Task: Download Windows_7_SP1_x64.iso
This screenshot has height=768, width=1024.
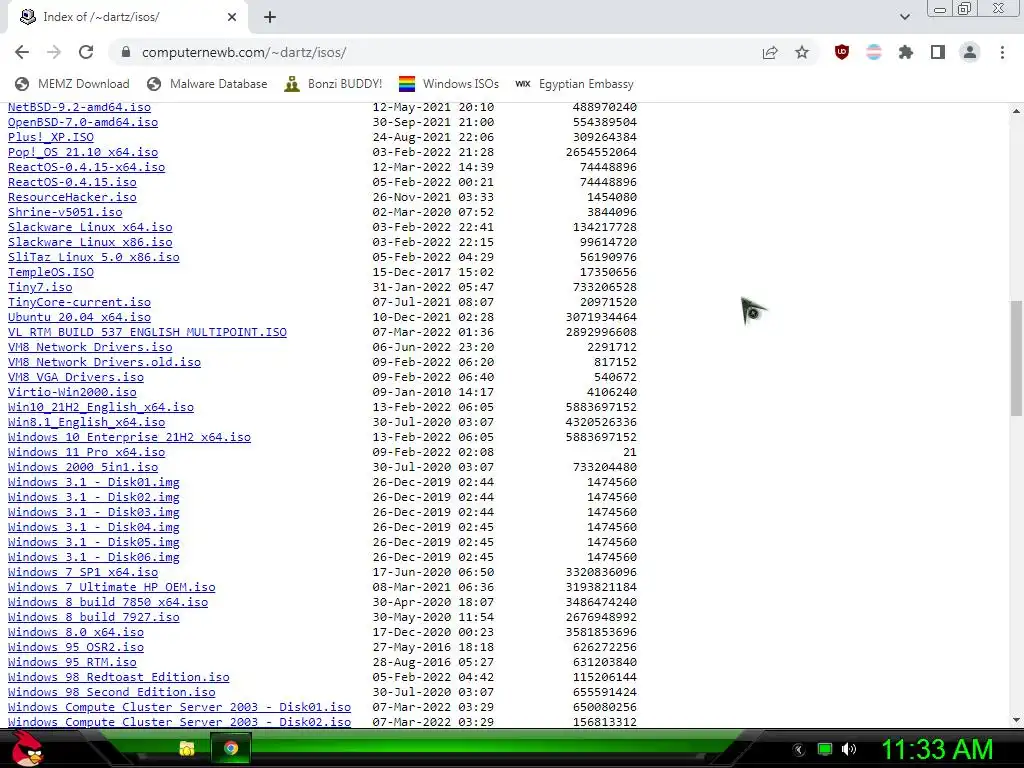Action: (x=83, y=573)
